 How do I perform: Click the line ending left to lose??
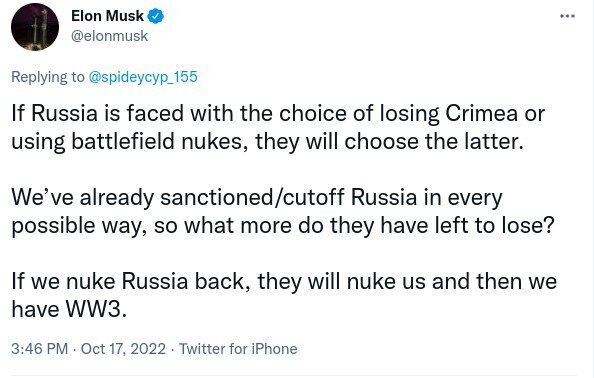(x=283, y=226)
